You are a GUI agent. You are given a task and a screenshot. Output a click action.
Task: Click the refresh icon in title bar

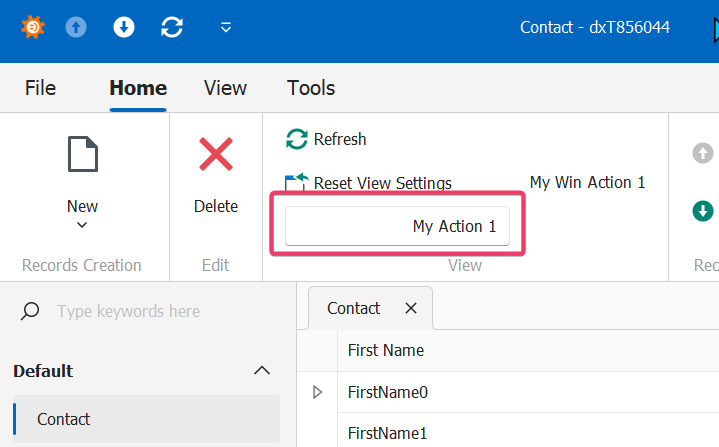tap(172, 27)
